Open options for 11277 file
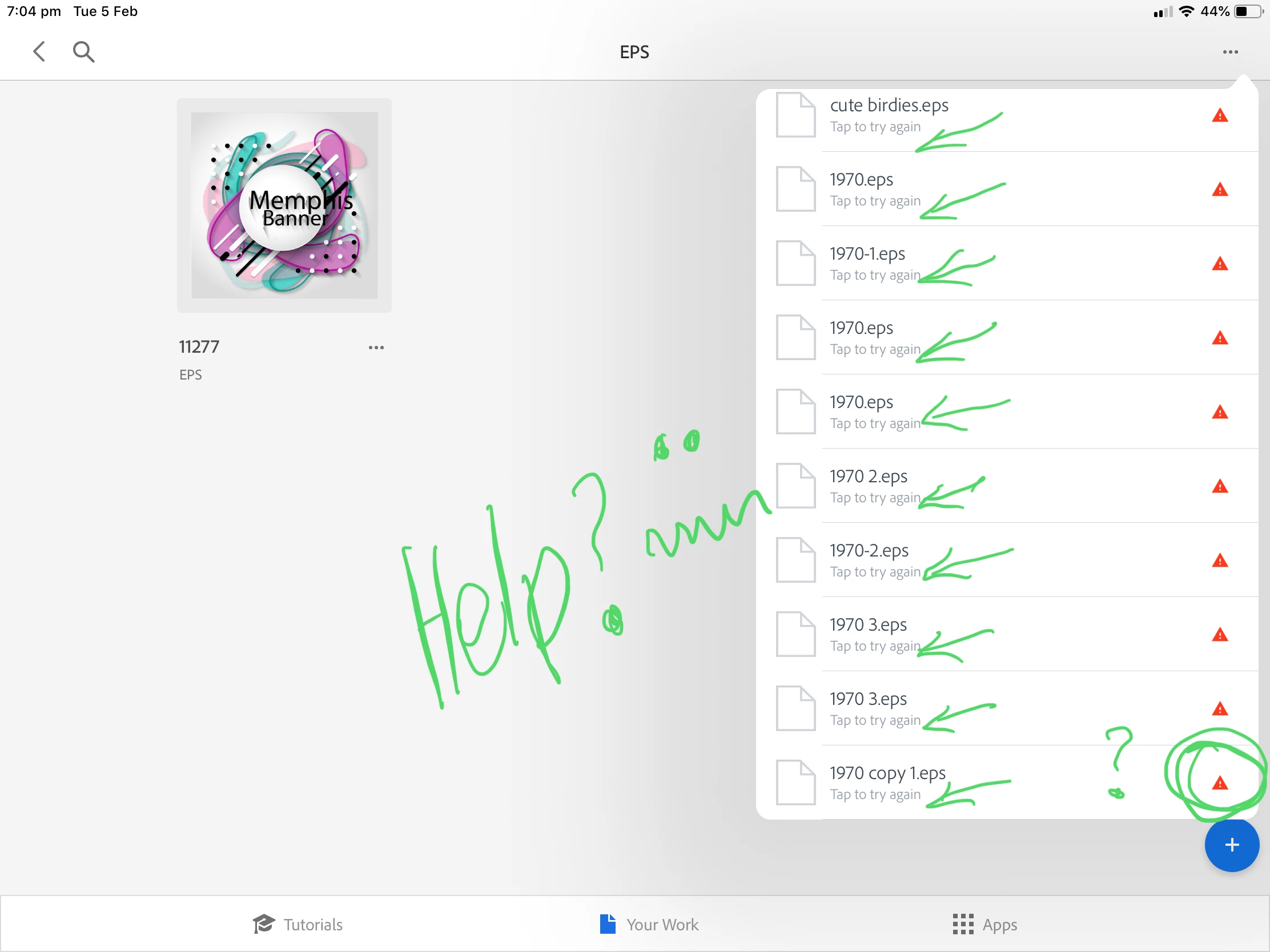The image size is (1270, 952). point(376,347)
